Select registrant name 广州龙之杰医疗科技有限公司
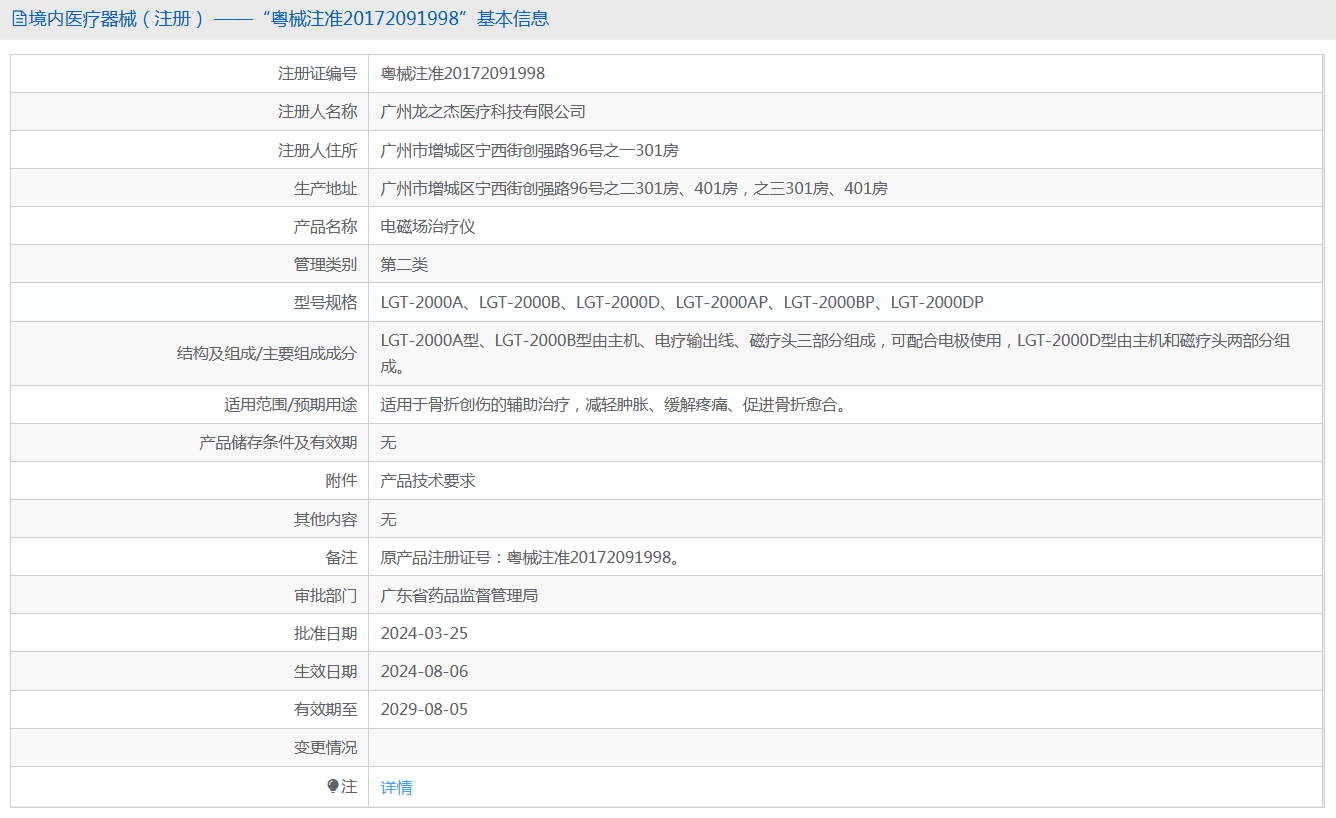Viewport: 1336px width, 818px height. pos(484,111)
